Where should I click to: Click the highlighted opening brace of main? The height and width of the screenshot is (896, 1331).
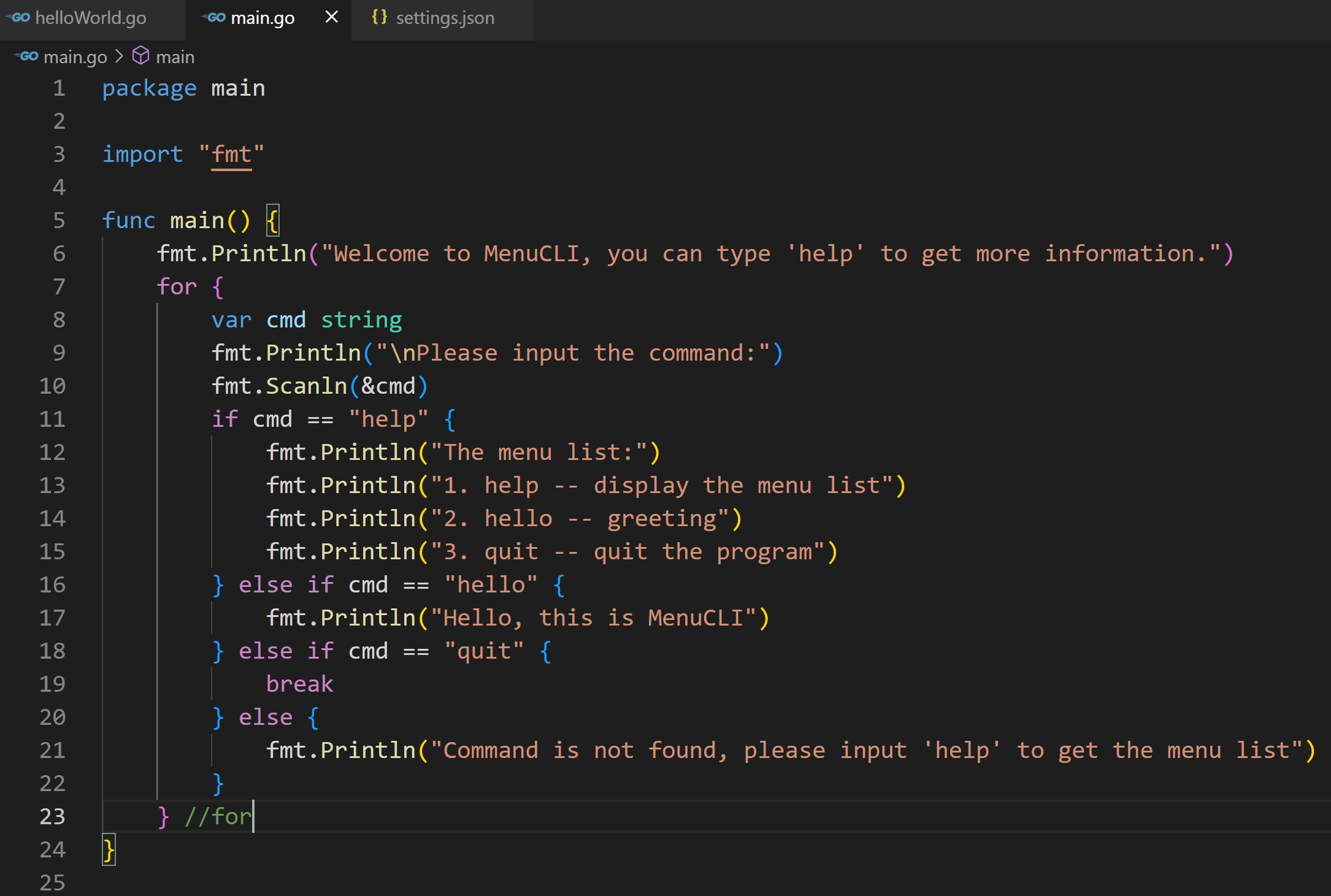(272, 220)
